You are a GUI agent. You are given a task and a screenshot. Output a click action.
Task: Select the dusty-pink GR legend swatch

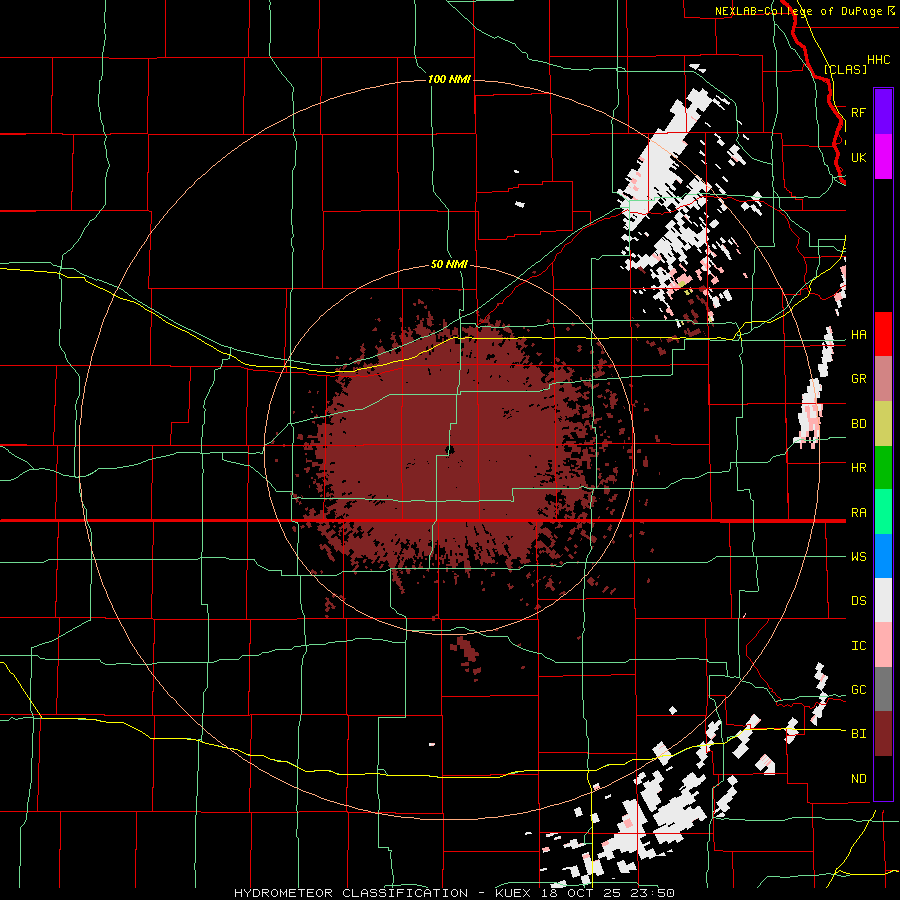[x=883, y=379]
